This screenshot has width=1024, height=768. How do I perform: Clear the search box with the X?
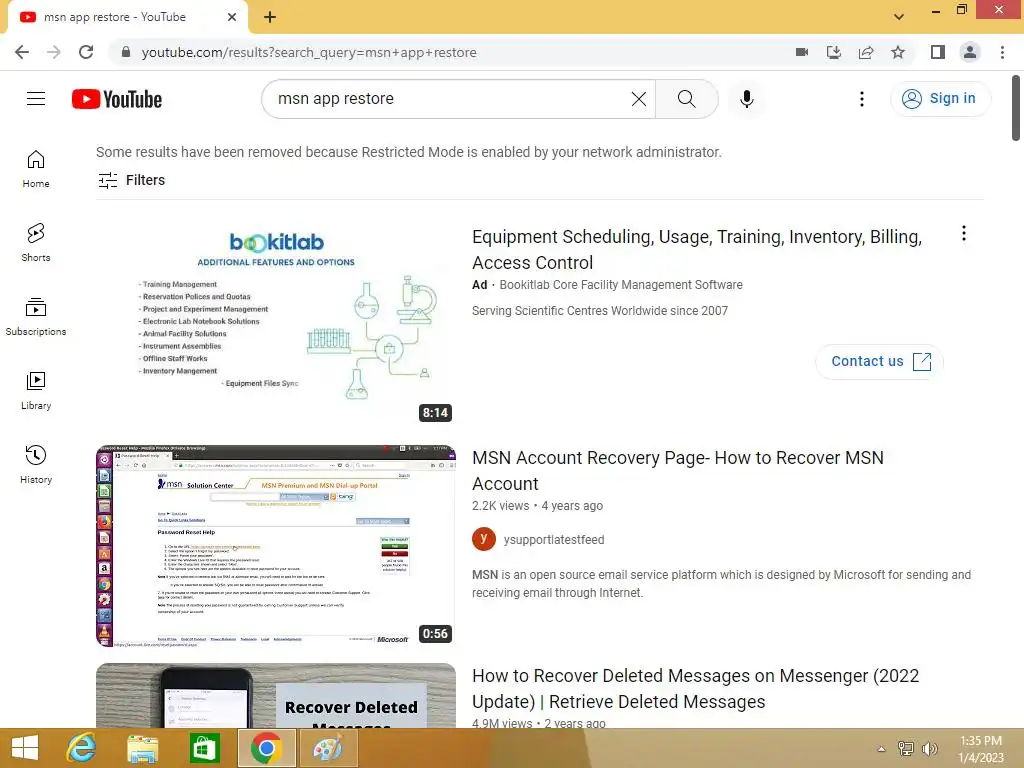coord(639,99)
